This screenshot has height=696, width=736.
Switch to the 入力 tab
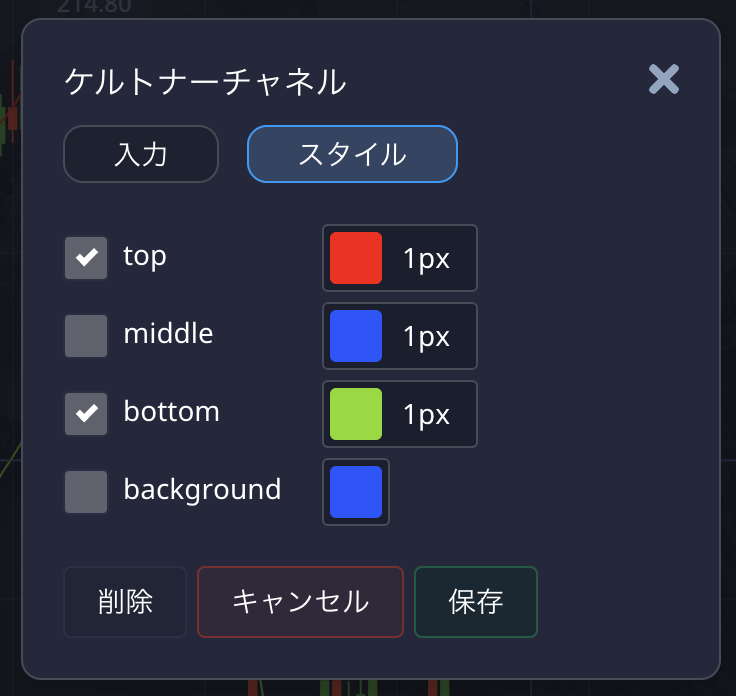click(x=141, y=154)
